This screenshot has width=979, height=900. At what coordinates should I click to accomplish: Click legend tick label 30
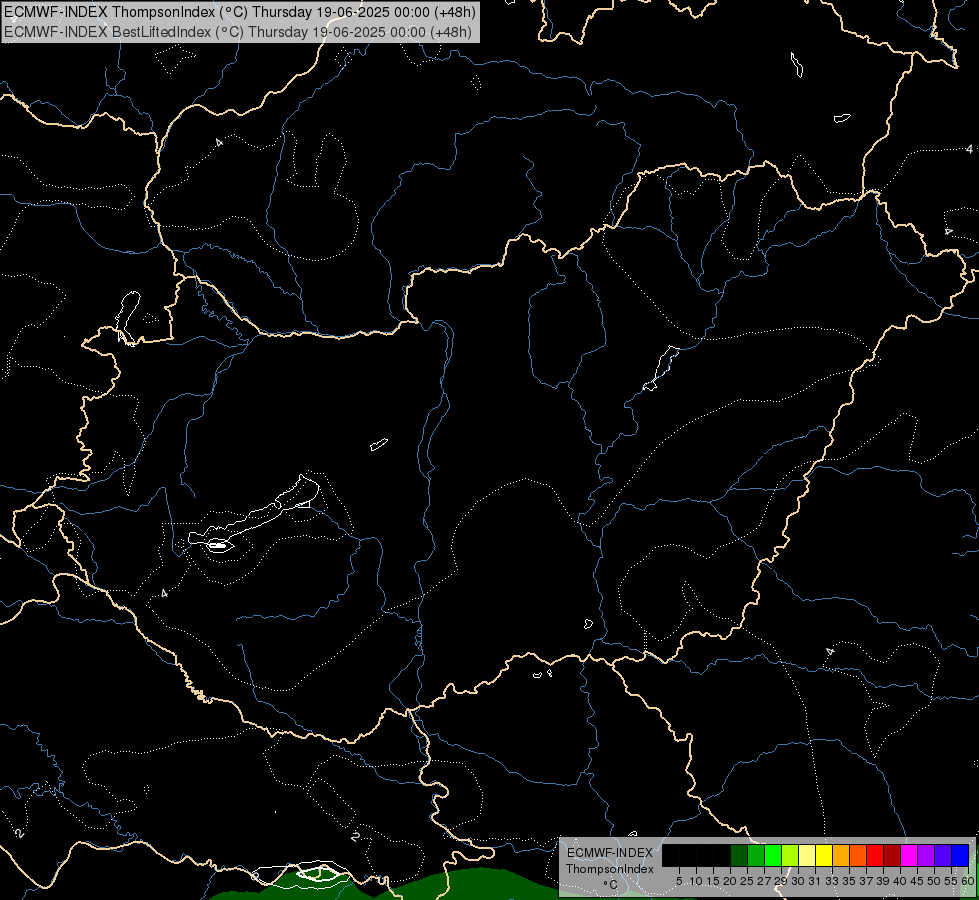(x=798, y=881)
